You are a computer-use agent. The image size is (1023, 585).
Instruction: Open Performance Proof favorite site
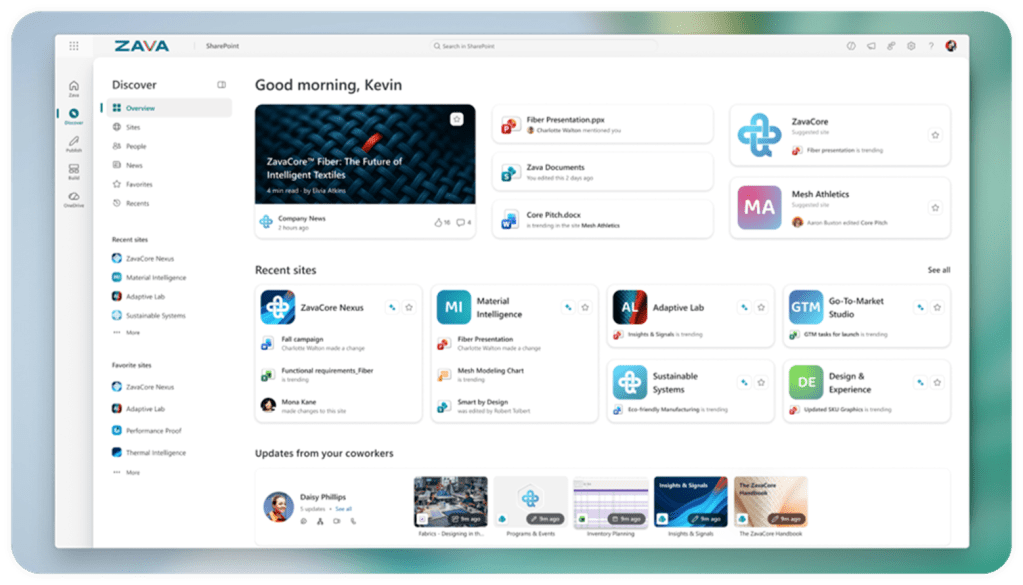[x=153, y=430]
